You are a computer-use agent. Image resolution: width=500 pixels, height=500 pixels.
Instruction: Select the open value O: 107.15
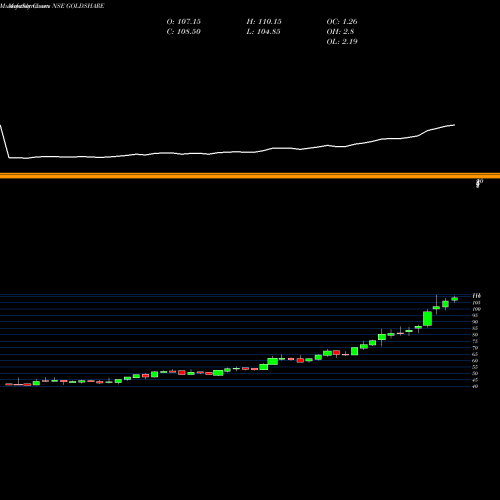pyautogui.click(x=184, y=22)
